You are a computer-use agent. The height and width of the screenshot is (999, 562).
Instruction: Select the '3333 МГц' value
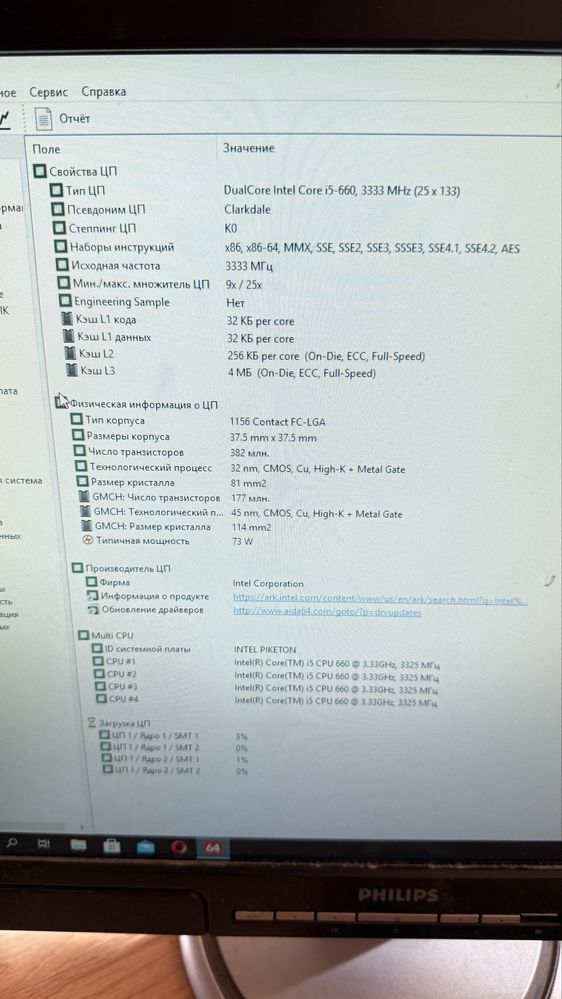249,266
